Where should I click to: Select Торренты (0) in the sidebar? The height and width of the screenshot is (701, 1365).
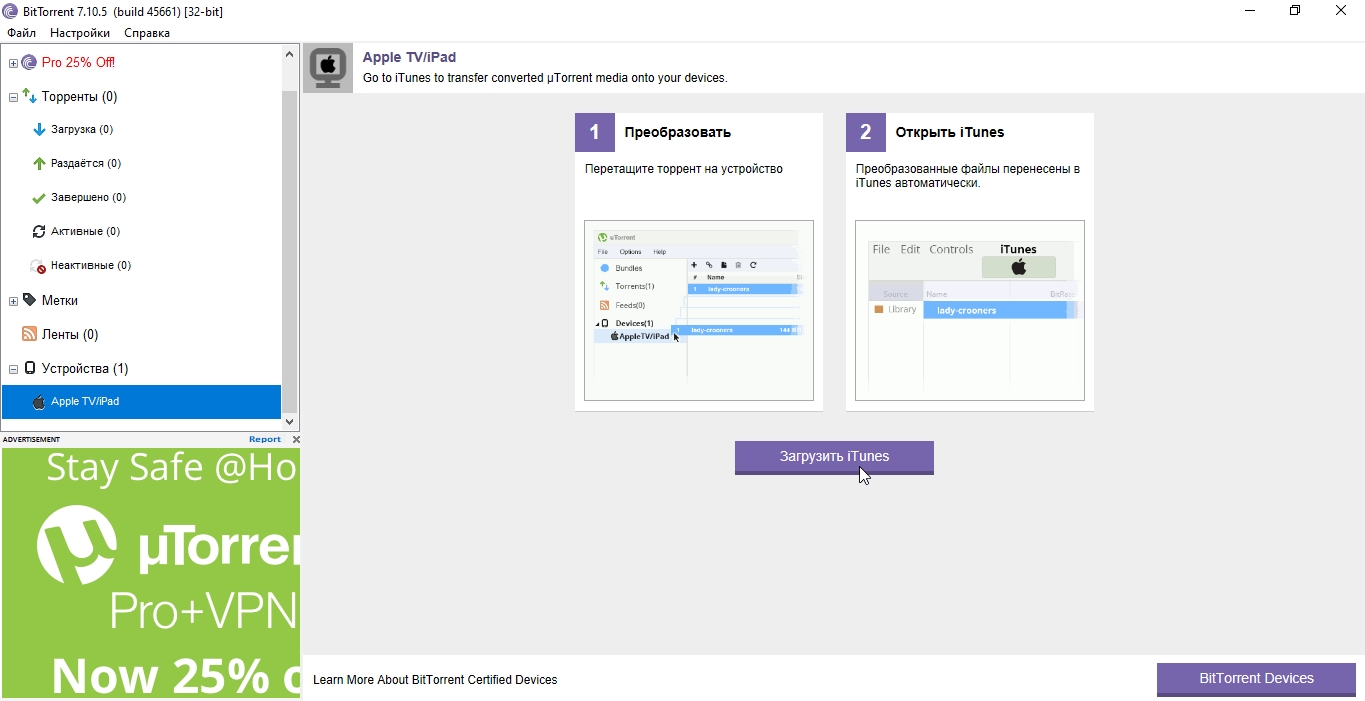click(79, 97)
